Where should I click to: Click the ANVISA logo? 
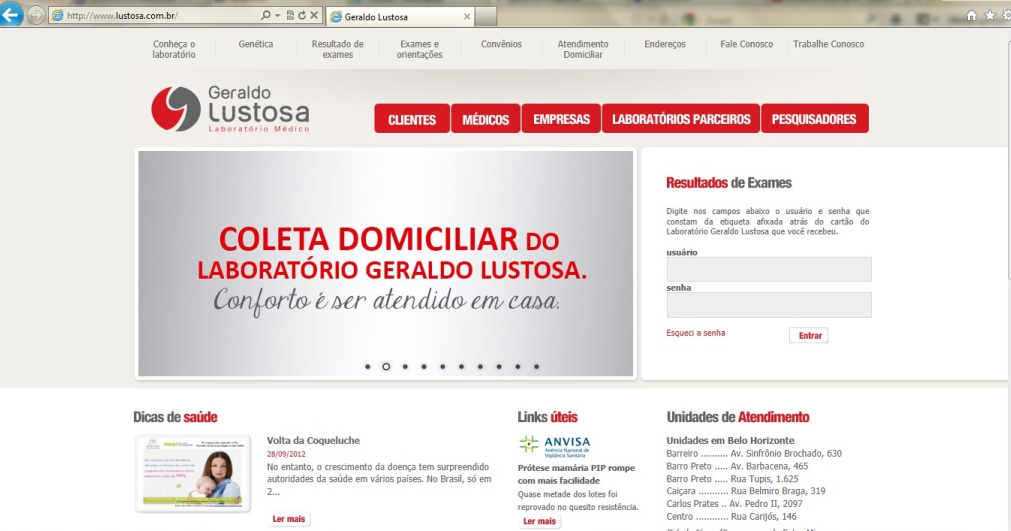555,445
